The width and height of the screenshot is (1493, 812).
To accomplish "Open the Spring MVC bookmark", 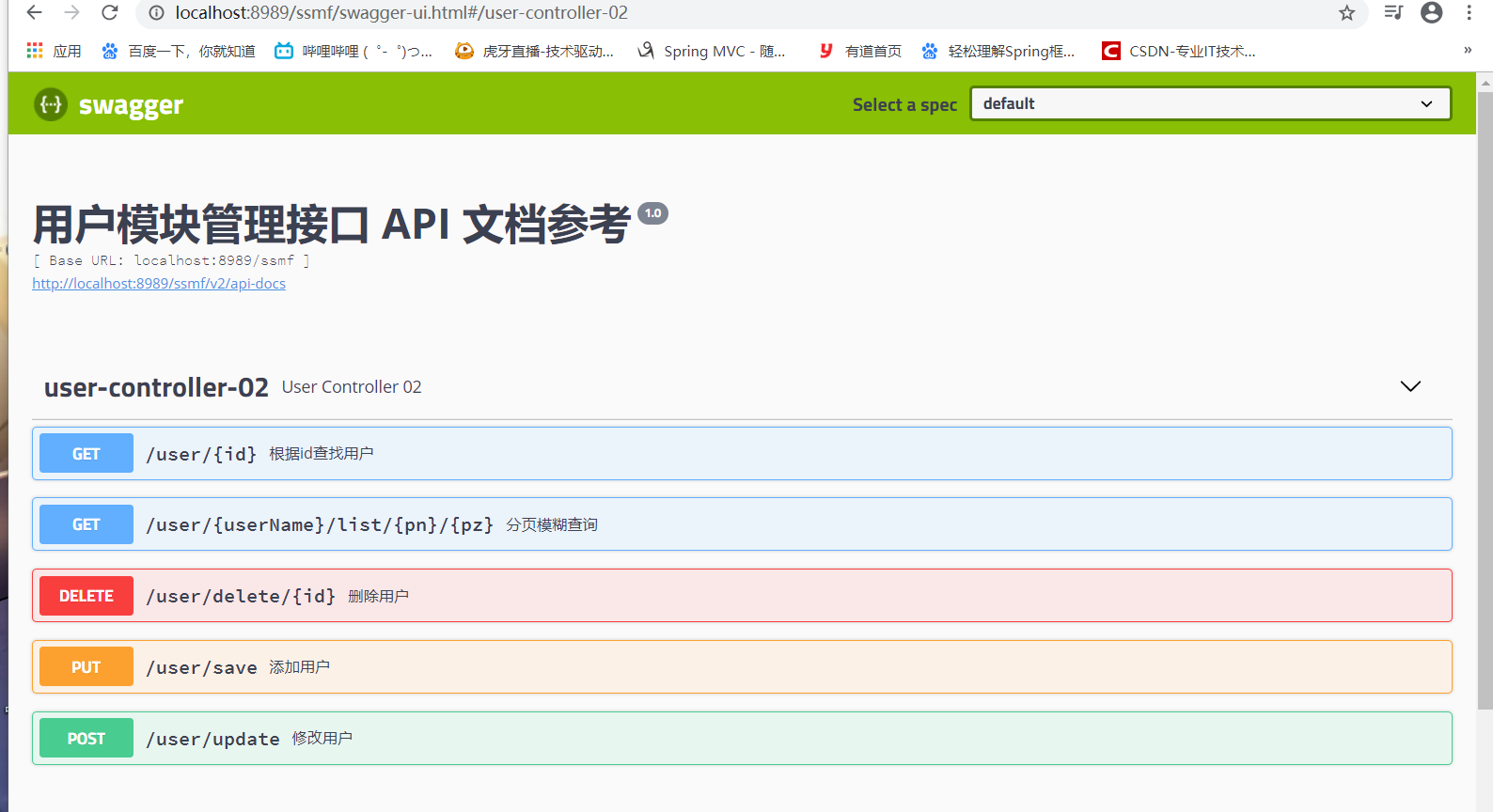I will coord(712,51).
